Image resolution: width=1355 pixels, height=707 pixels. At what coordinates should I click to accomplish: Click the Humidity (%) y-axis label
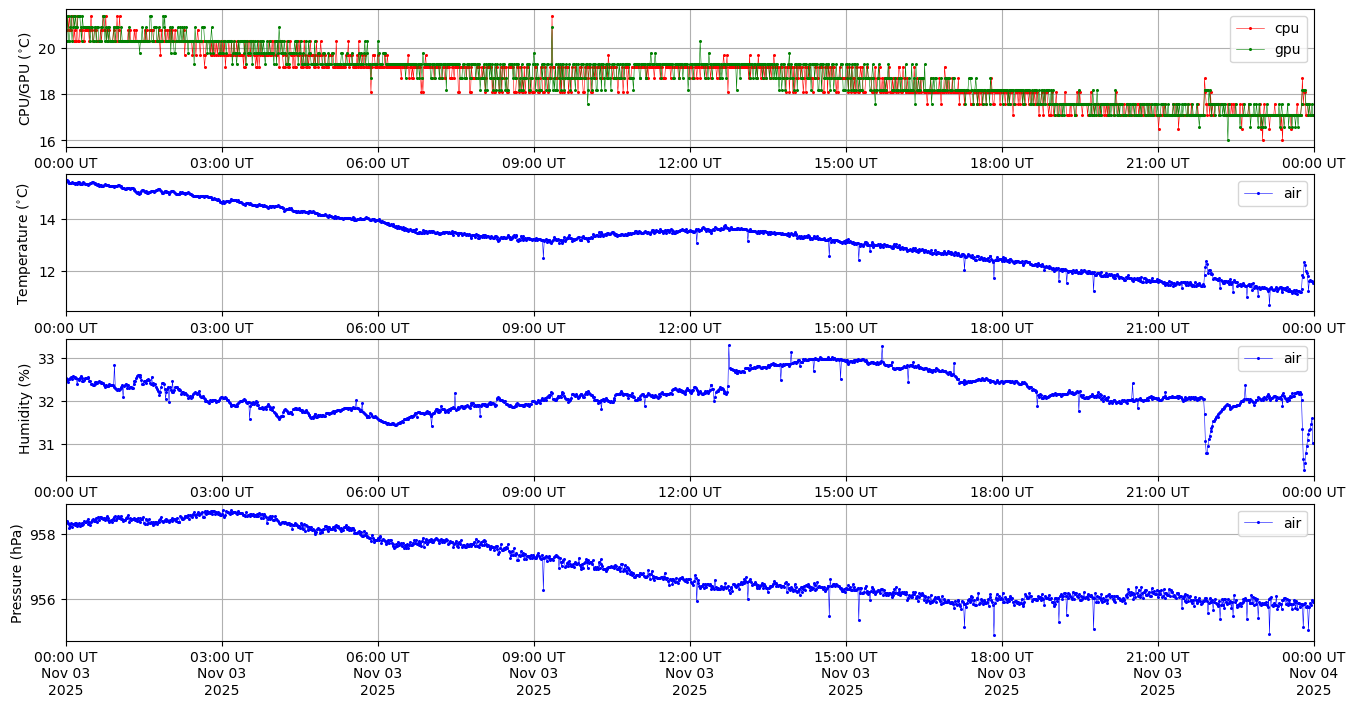(x=25, y=408)
